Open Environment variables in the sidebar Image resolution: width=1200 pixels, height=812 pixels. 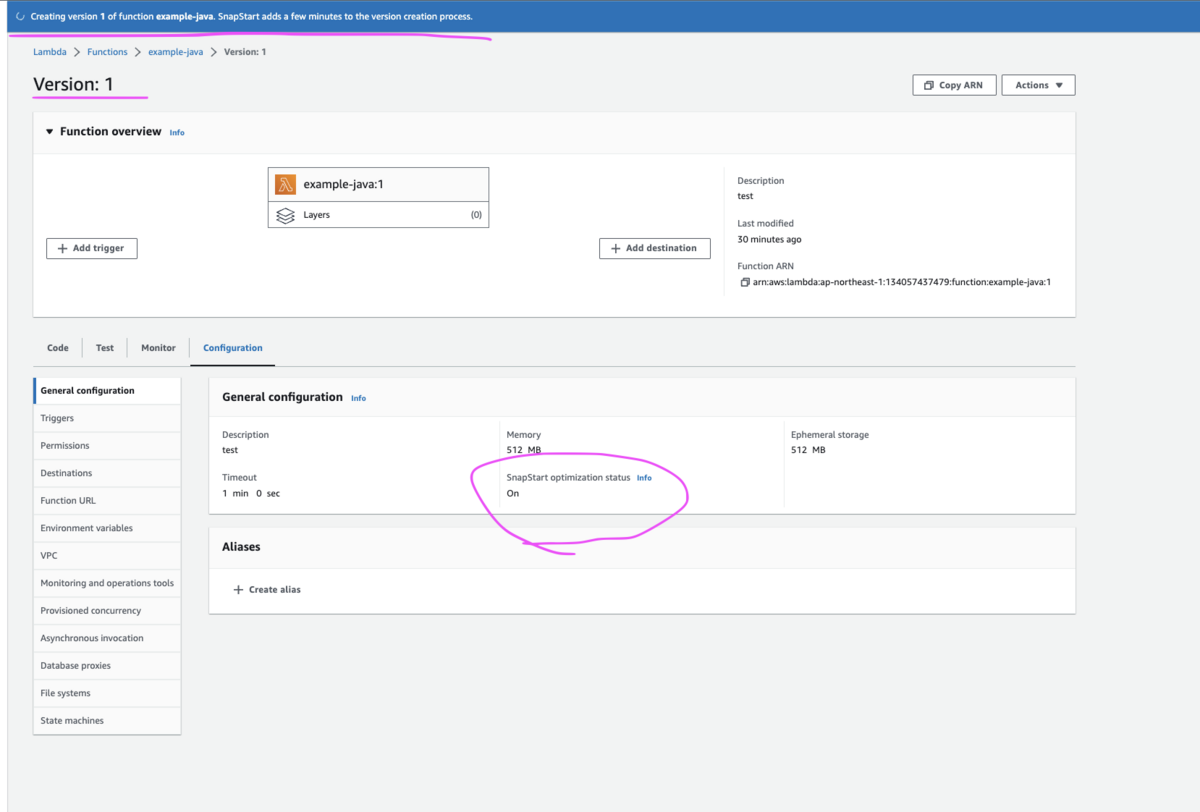107,528
